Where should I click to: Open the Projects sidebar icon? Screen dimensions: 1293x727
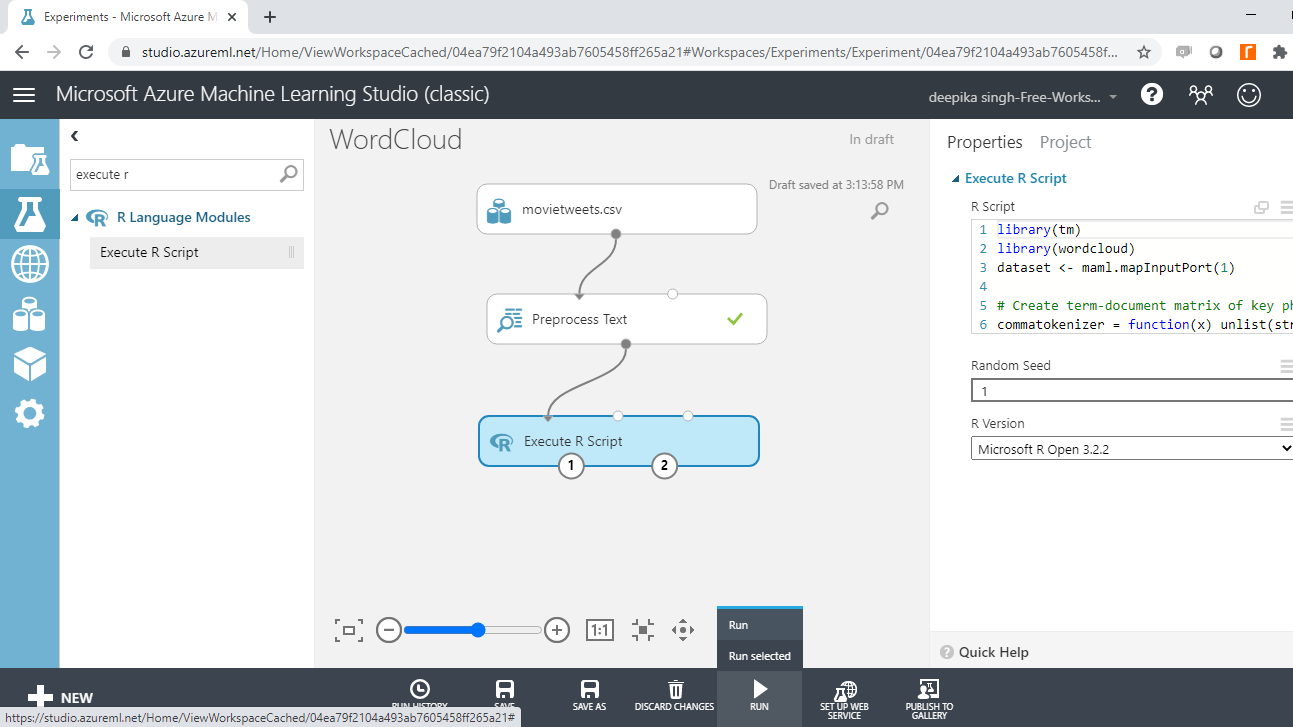click(x=29, y=159)
